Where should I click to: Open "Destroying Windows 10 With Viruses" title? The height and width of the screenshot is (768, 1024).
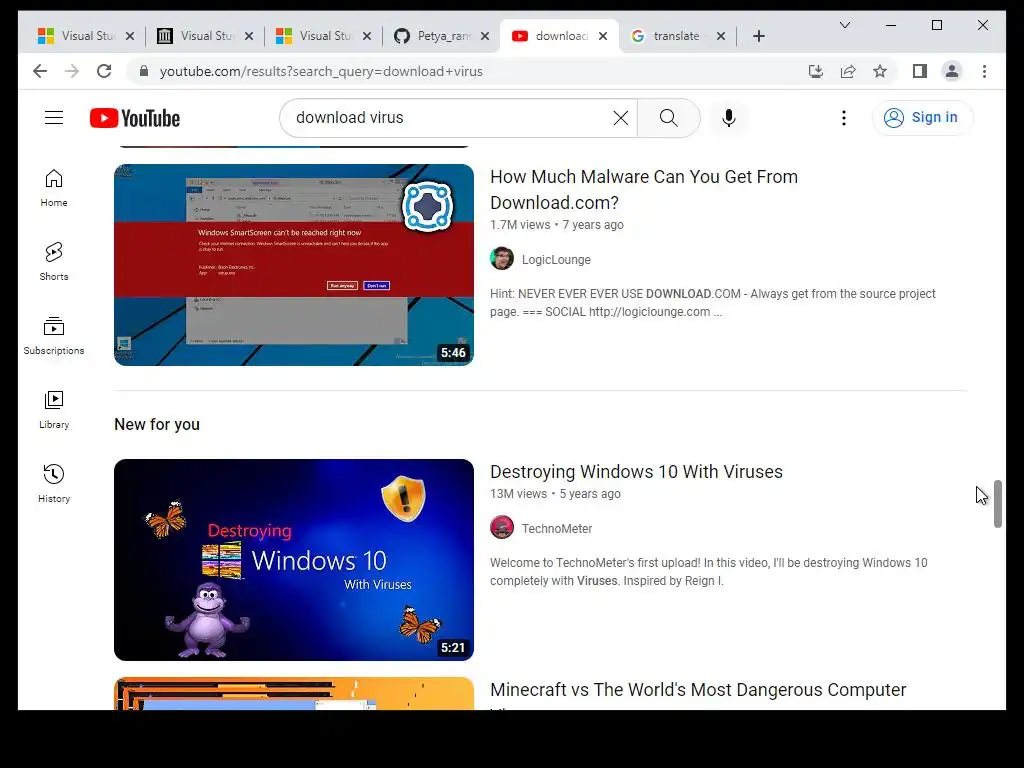[636, 472]
